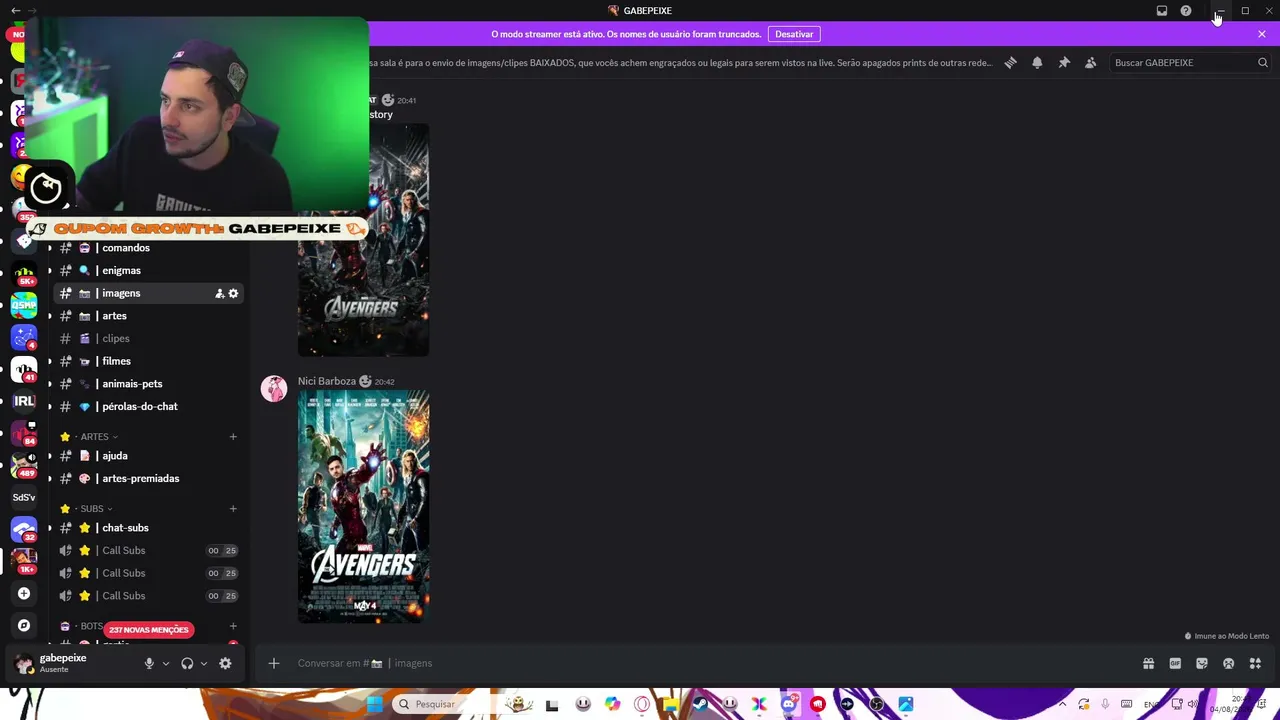The height and width of the screenshot is (720, 1280).
Task: Open File Explorer from the taskbar
Action: click(x=670, y=704)
